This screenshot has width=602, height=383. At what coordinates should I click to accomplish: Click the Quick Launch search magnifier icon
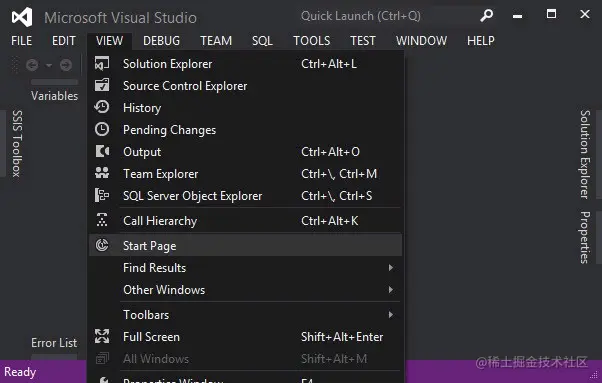click(x=486, y=15)
